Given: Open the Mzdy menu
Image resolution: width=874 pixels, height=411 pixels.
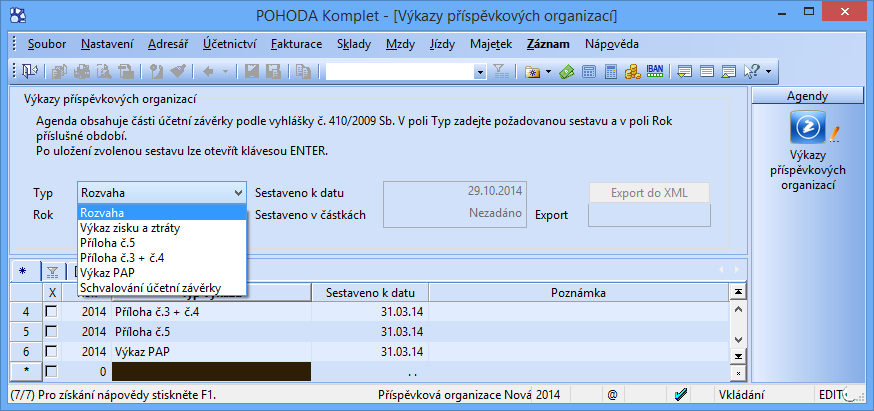Looking at the screenshot, I should (400, 44).
